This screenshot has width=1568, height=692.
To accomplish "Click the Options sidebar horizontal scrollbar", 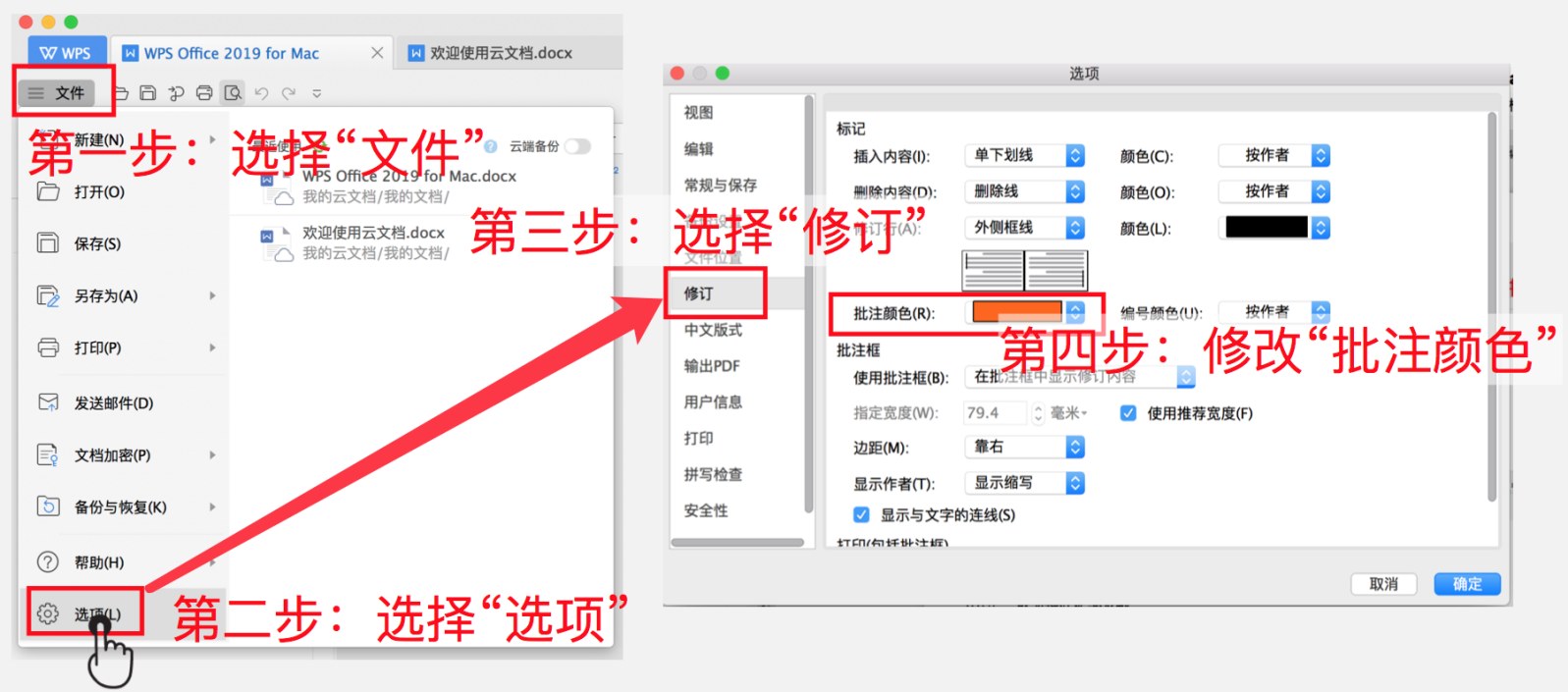I will [x=737, y=542].
